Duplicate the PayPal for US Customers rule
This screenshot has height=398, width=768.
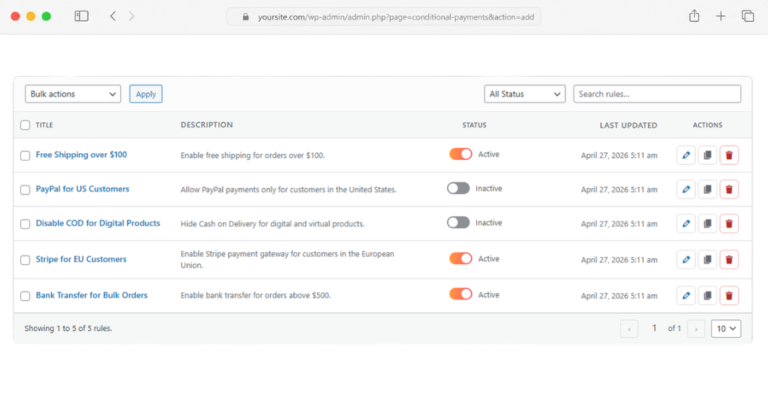(x=707, y=189)
